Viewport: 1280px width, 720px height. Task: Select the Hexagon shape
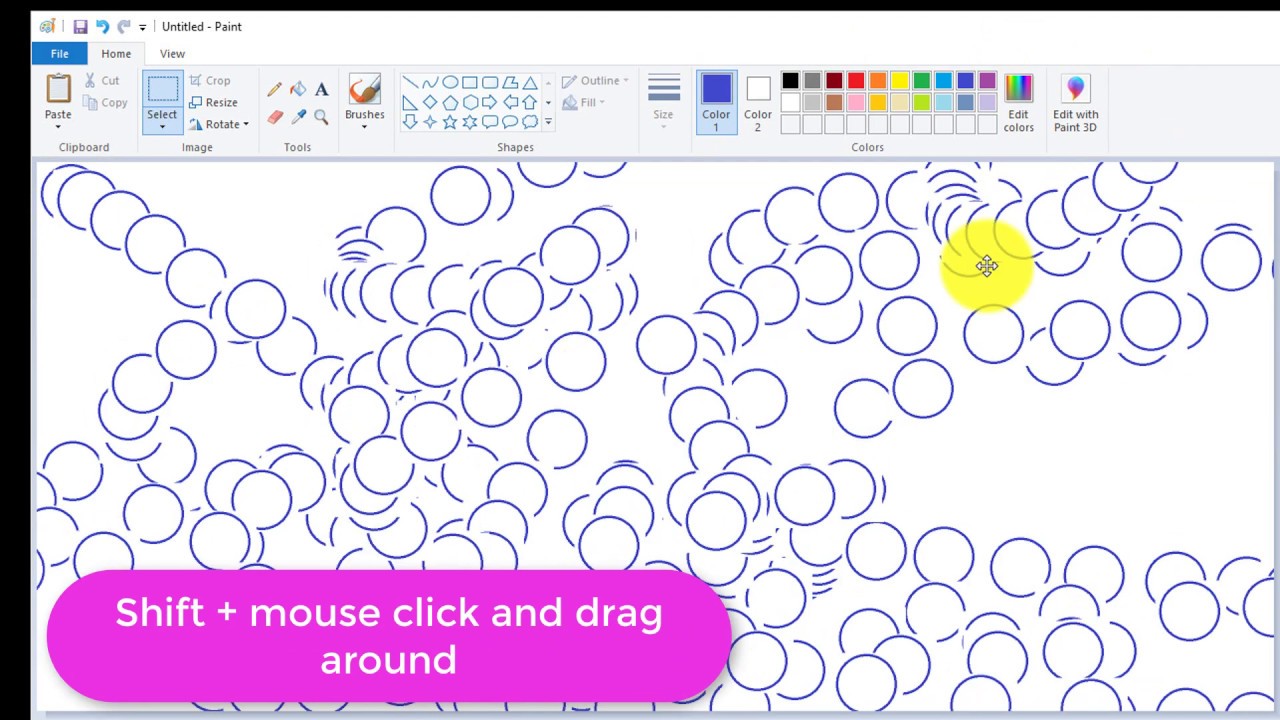point(470,102)
